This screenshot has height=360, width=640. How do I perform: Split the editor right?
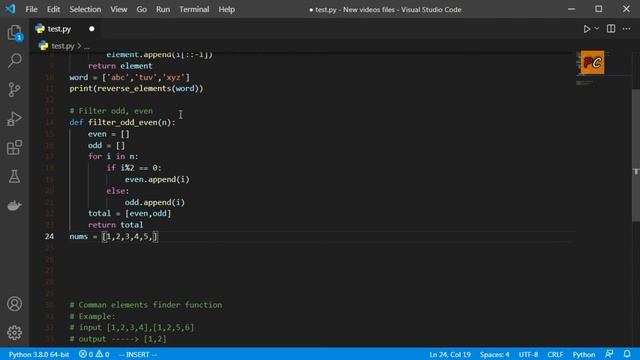point(611,29)
